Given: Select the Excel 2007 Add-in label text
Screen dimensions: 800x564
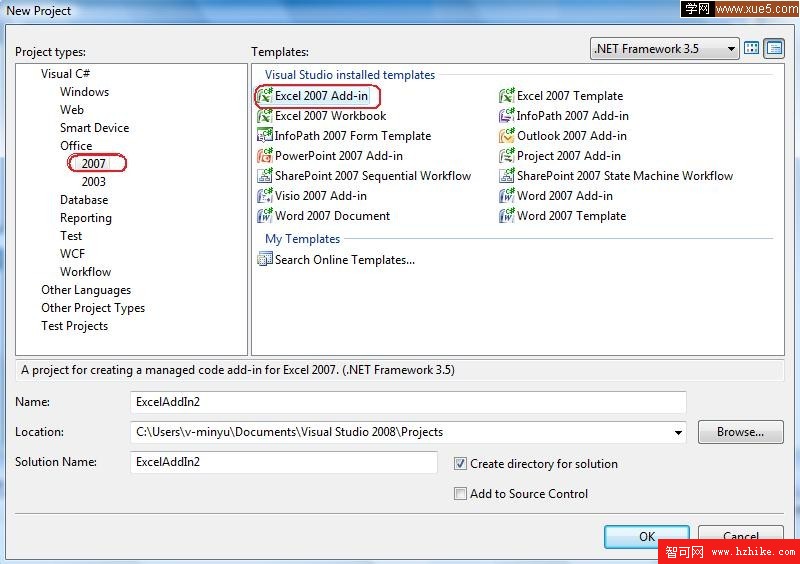Looking at the screenshot, I should click(x=321, y=96).
